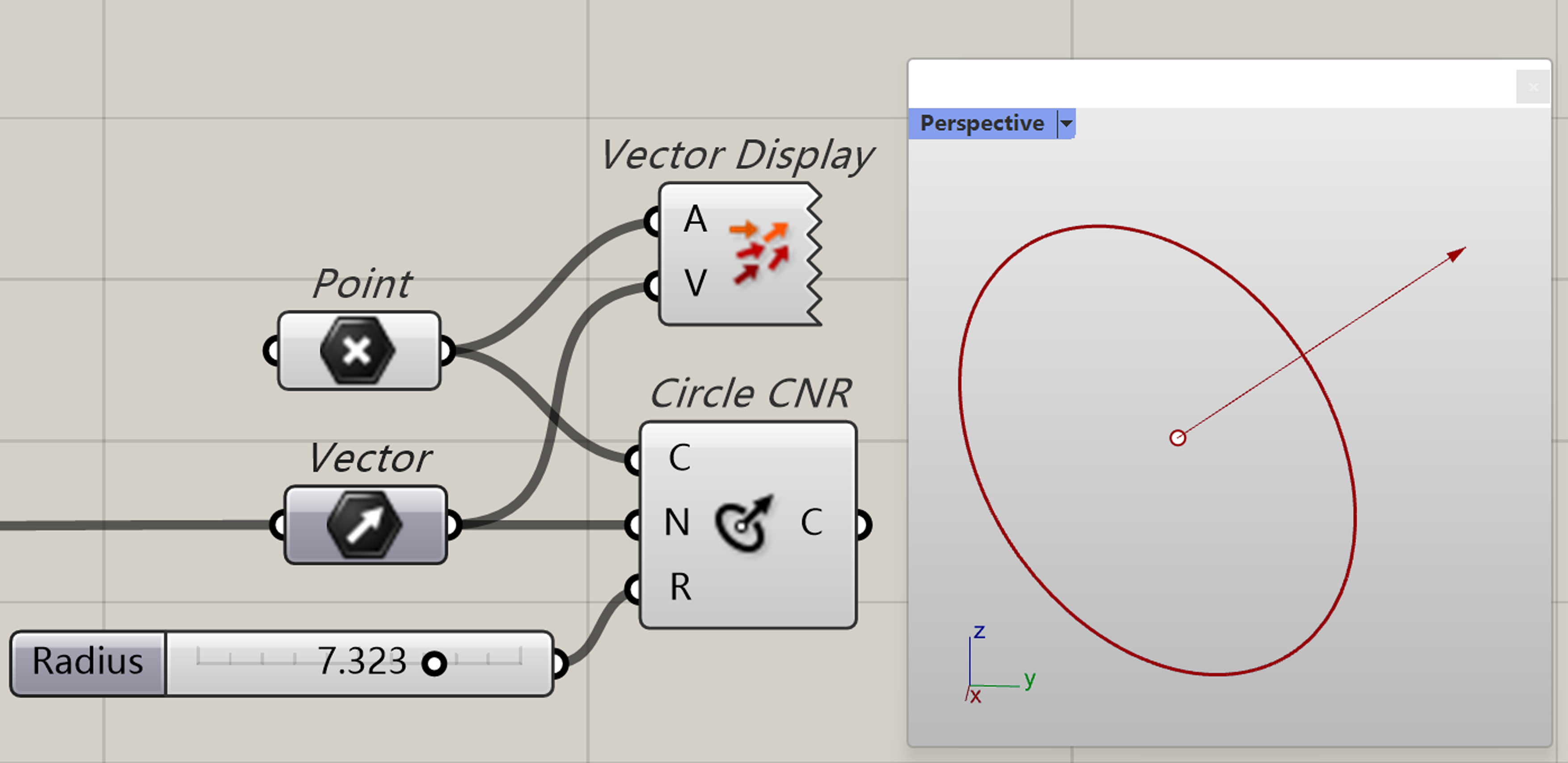Click the Point output grip
Screen dimensions: 1568x763
(447, 351)
